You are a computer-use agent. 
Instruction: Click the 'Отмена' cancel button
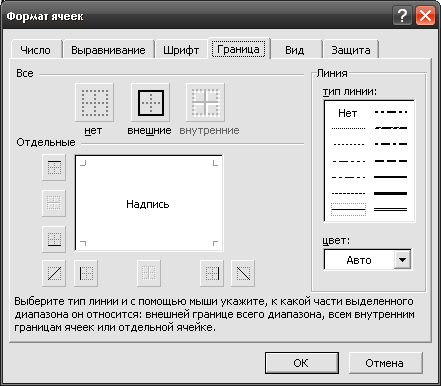click(385, 363)
